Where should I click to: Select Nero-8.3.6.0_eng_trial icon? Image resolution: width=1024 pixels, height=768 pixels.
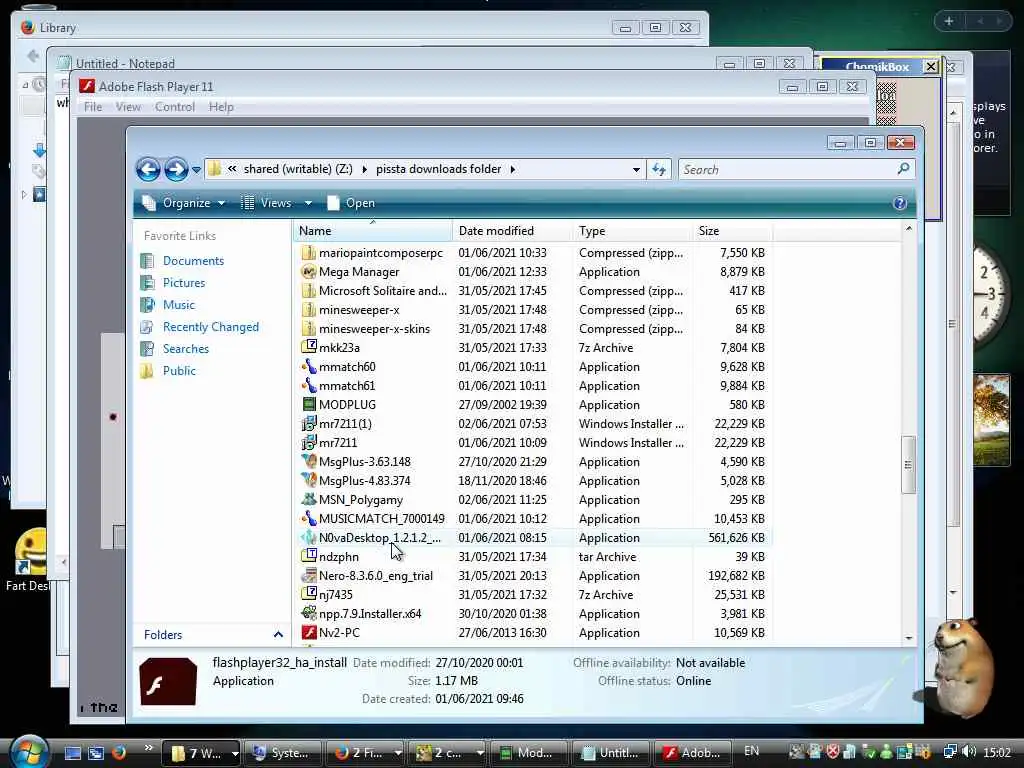click(x=308, y=575)
